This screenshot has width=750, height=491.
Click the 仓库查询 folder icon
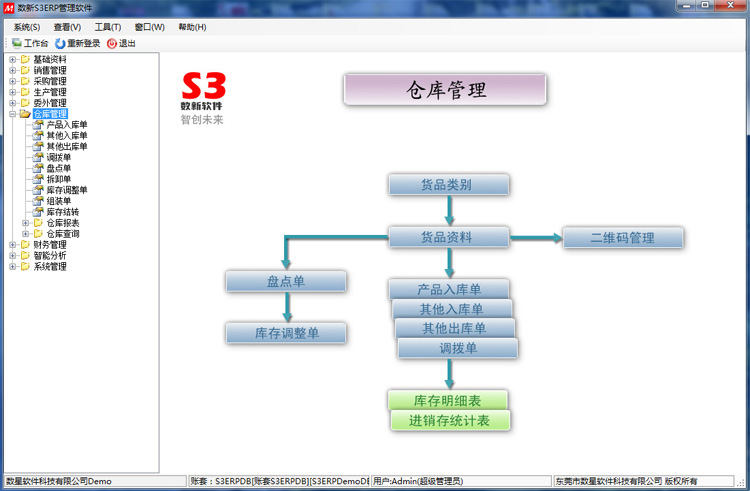[38, 234]
